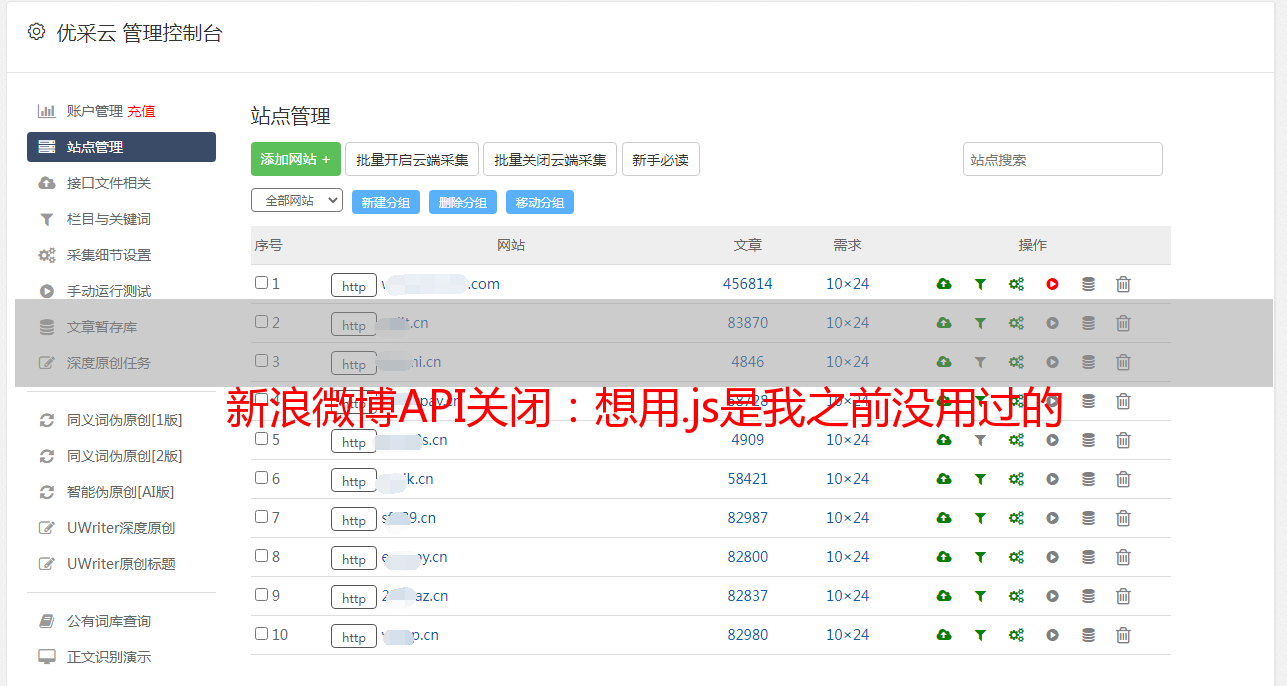Click the filter icon in row 7
The image size is (1287, 686).
pyautogui.click(x=980, y=518)
